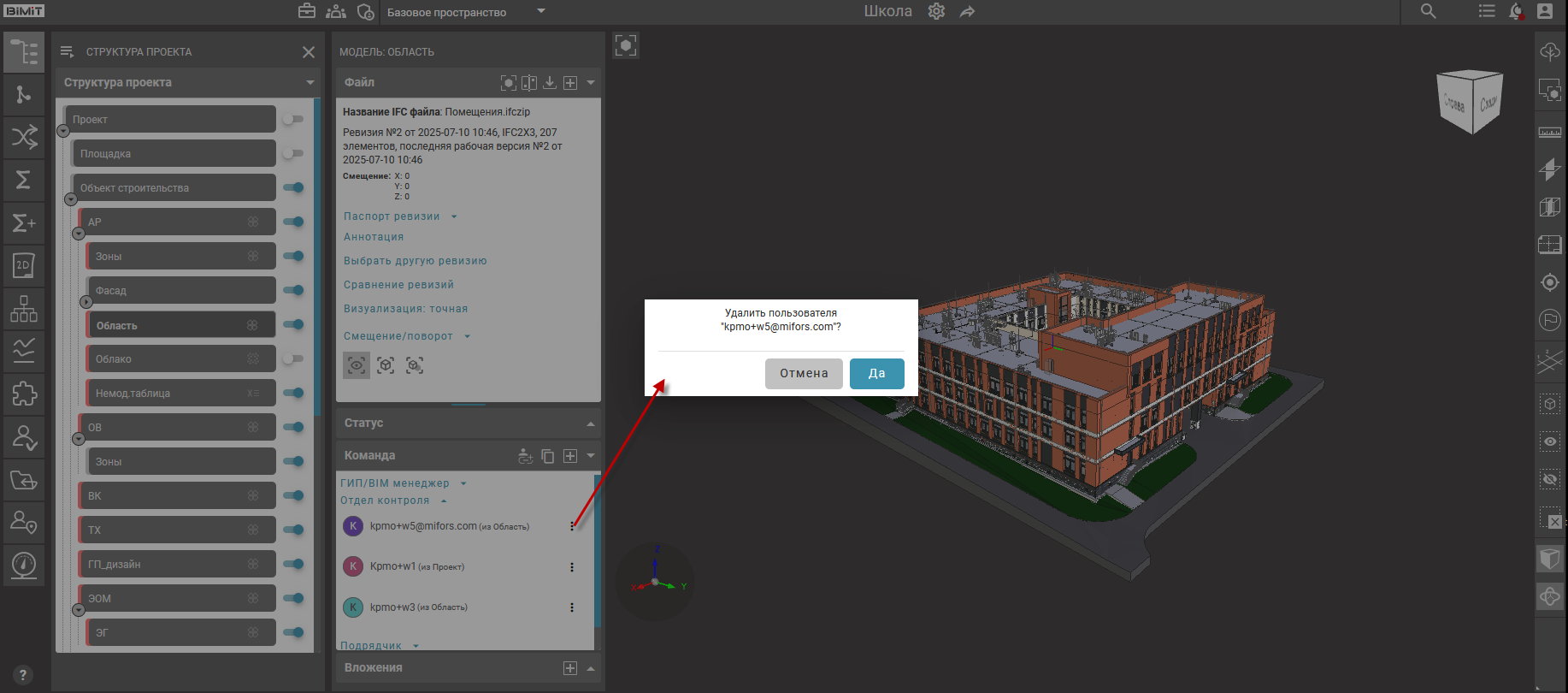The width and height of the screenshot is (1568, 693).
Task: Click the 3D orientation view cube
Action: pos(1470,102)
